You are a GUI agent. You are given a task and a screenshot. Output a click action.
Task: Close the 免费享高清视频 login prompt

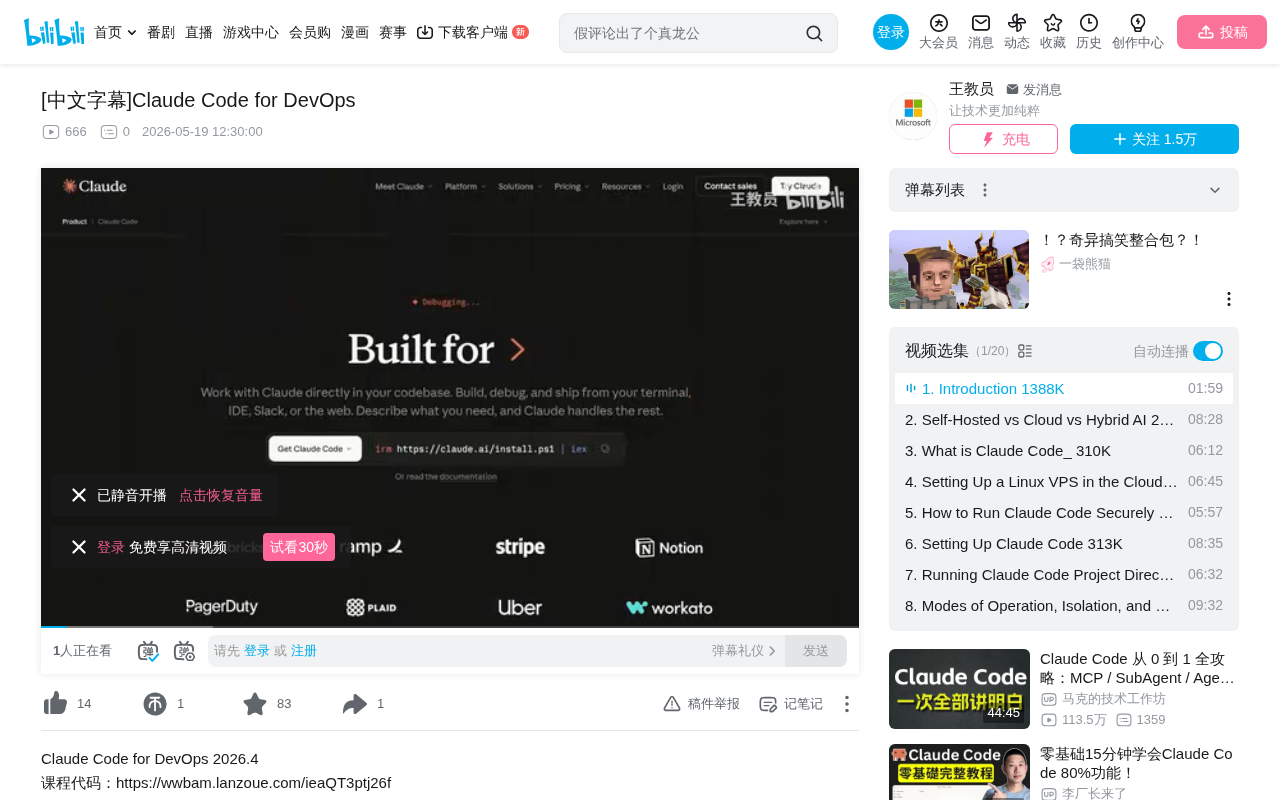[79, 547]
